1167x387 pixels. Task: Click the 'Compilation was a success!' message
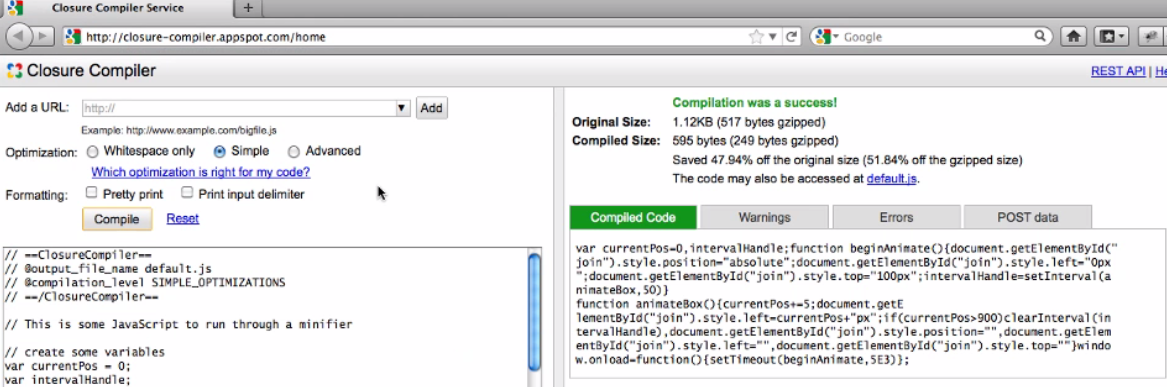tap(755, 103)
